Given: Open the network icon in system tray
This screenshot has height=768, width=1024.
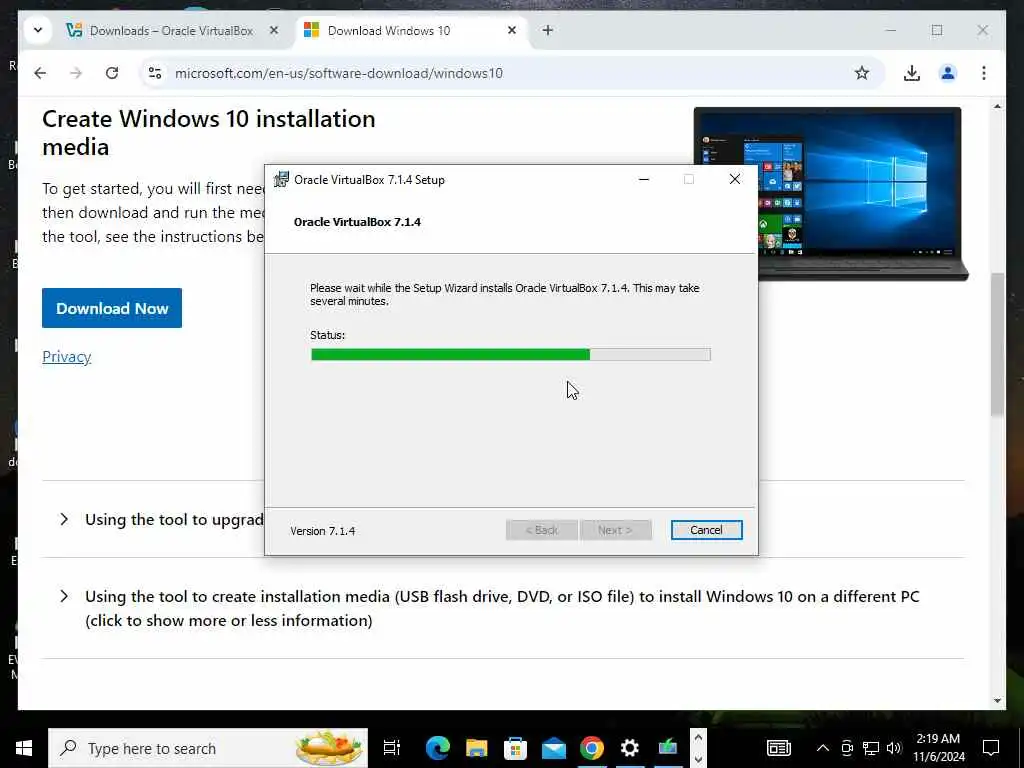Looking at the screenshot, I should 871,748.
